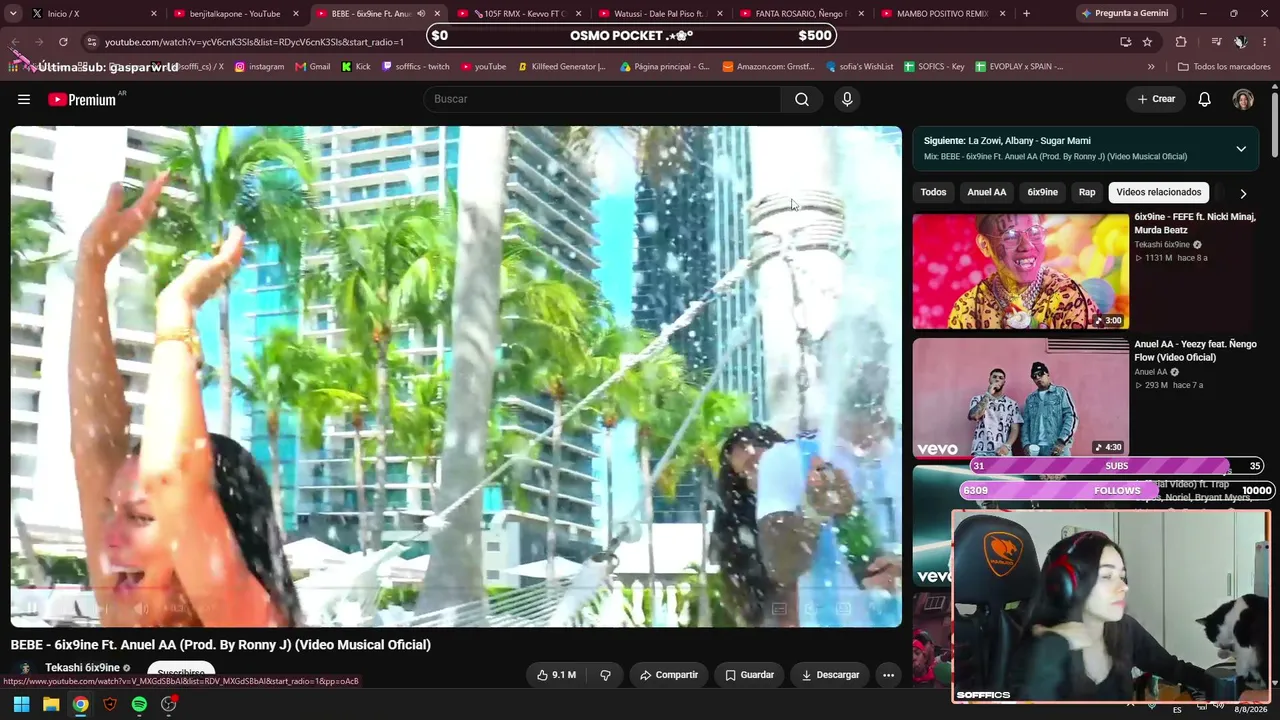Open Chrome extensions puzzle icon

[x=1181, y=42]
